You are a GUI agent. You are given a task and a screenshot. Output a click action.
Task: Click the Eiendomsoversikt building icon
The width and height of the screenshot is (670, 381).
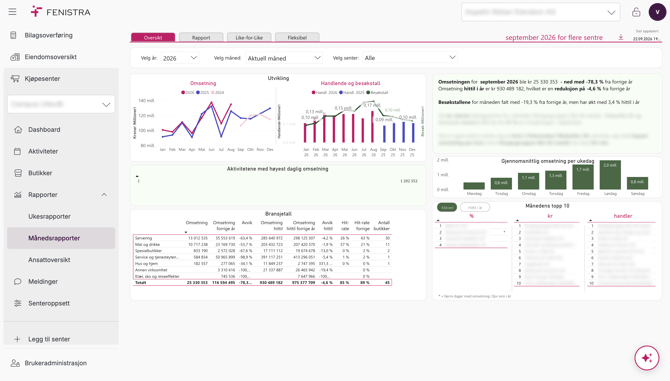(15, 57)
